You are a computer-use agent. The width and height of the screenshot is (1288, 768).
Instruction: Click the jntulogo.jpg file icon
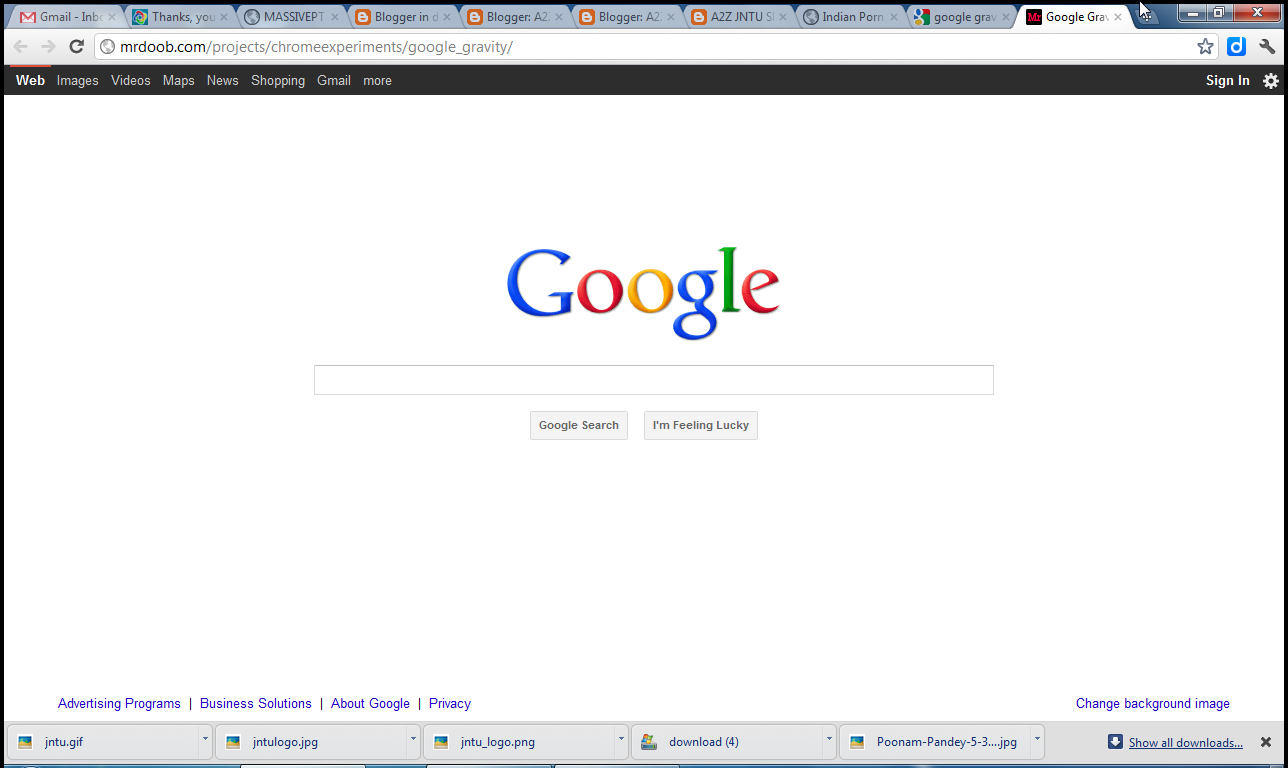pos(233,742)
